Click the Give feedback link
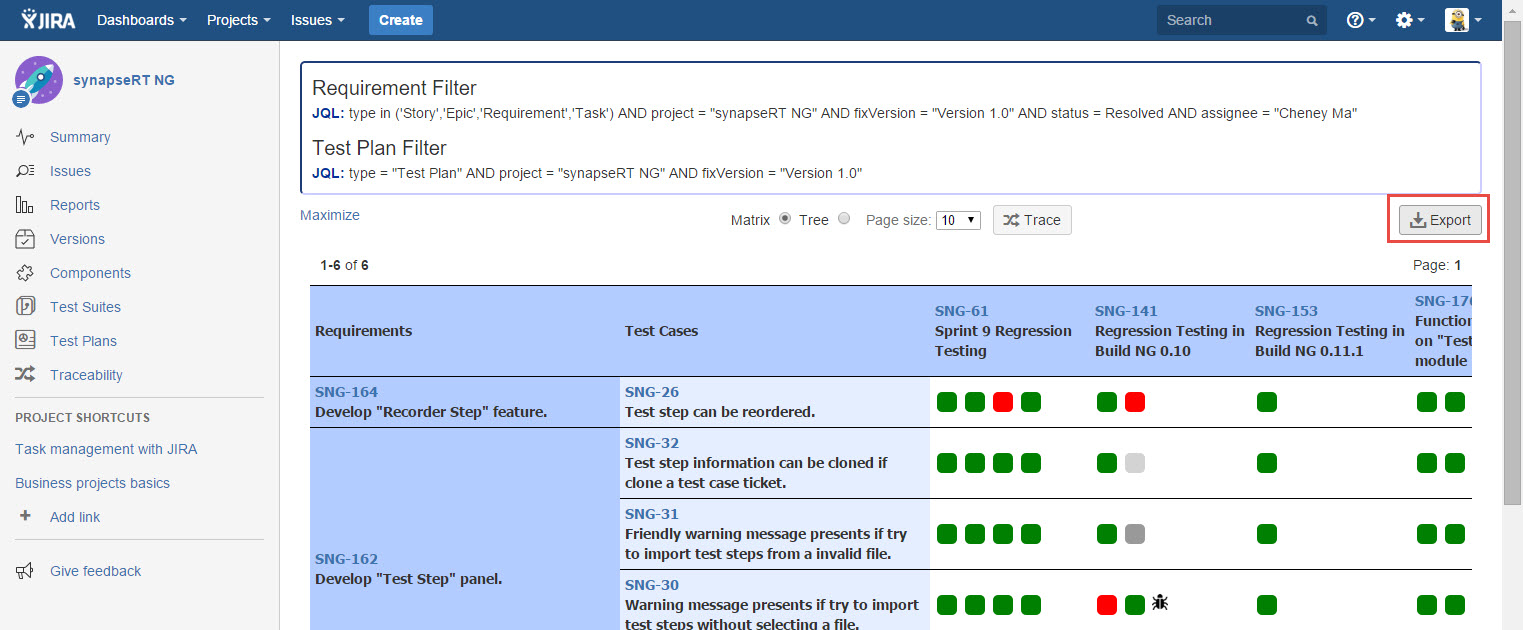The width and height of the screenshot is (1523, 630). pos(95,571)
